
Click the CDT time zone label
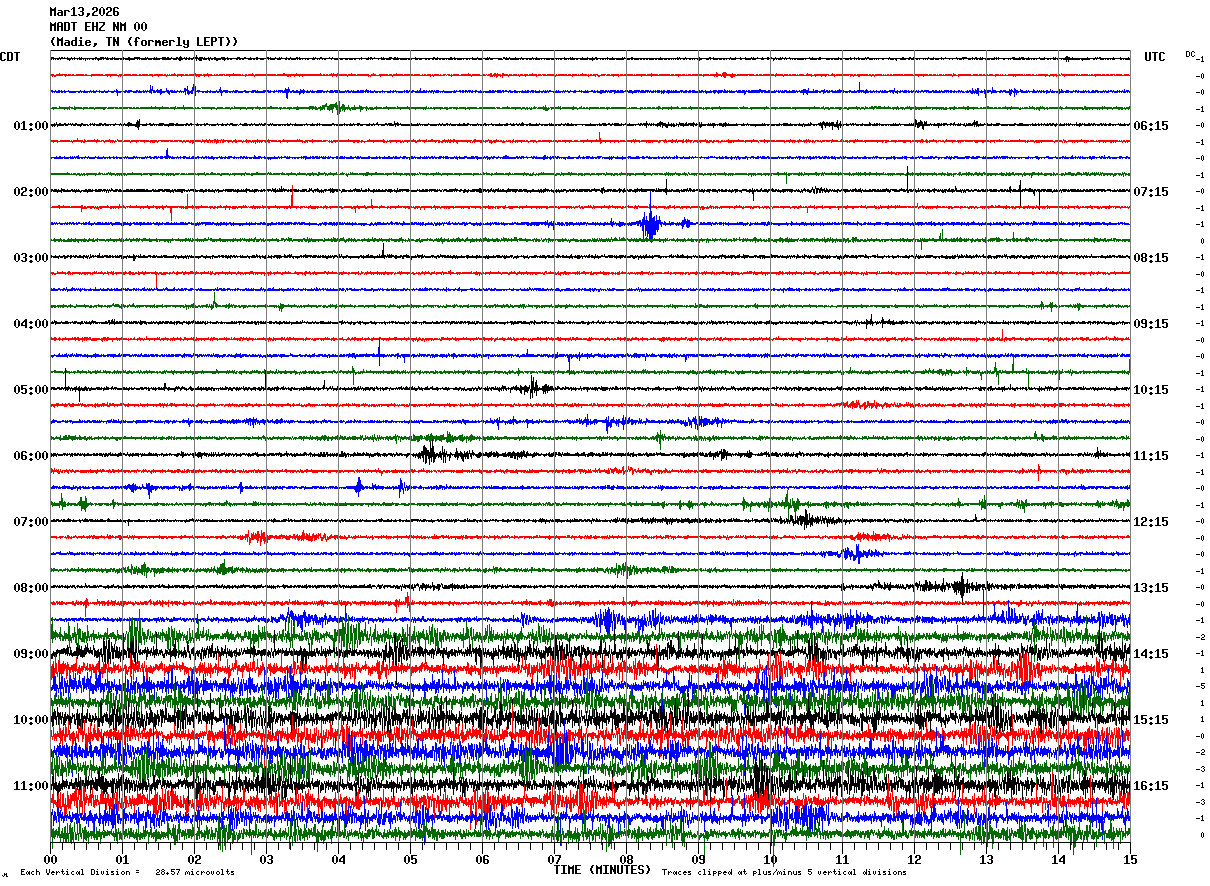[10, 57]
